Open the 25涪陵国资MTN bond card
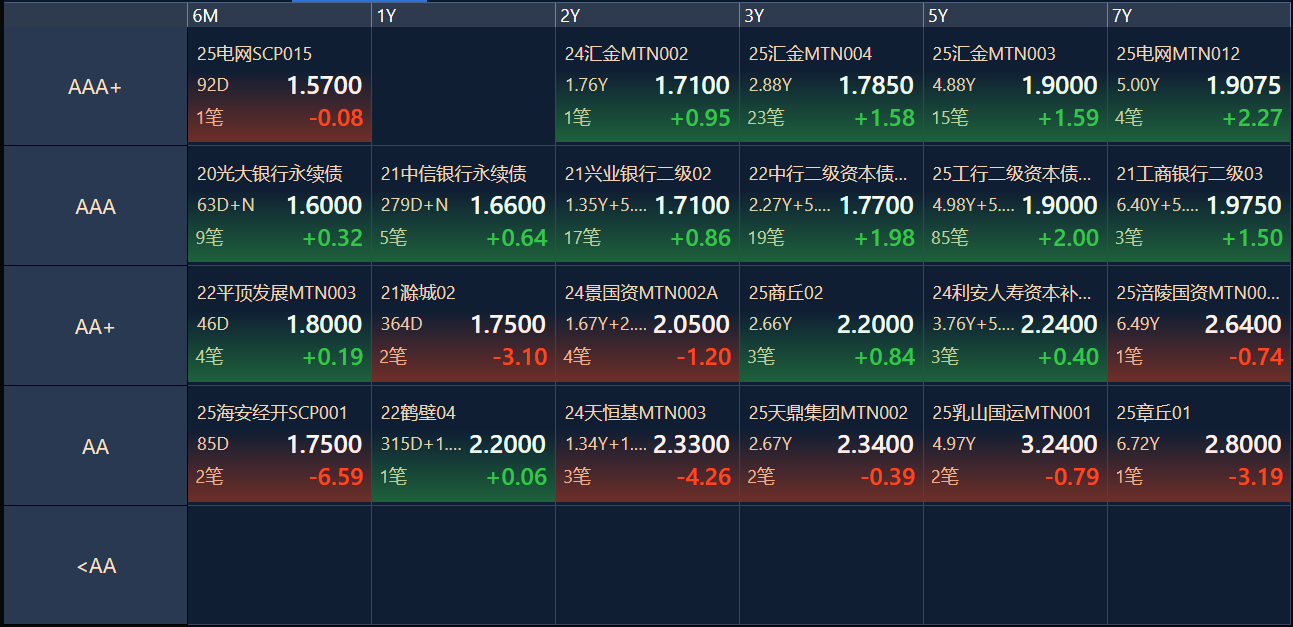Viewport: 1293px width, 627px height. point(1199,325)
